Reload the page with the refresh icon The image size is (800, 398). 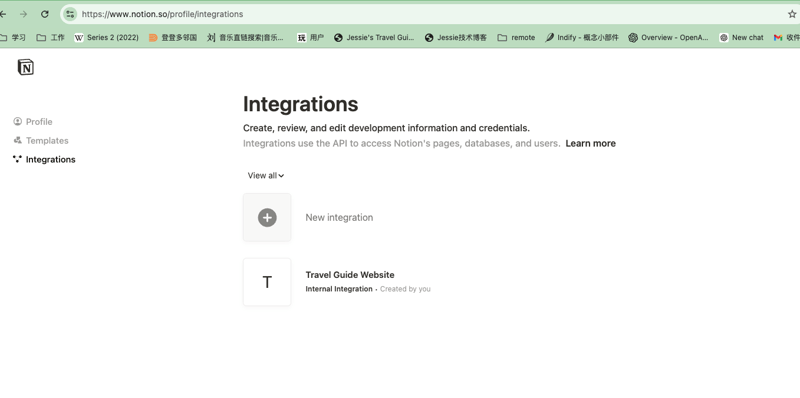pyautogui.click(x=45, y=14)
